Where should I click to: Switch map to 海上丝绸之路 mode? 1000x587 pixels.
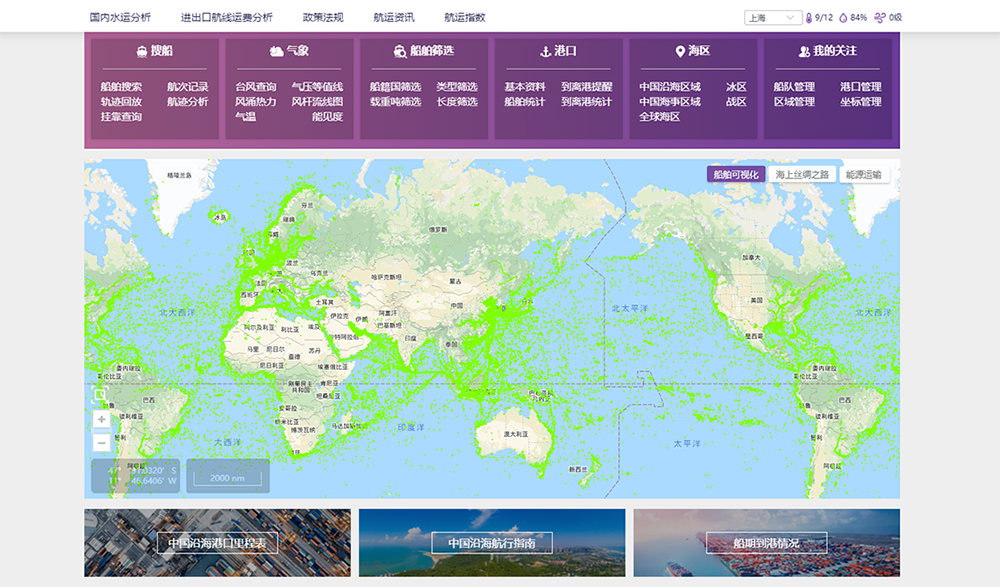pyautogui.click(x=802, y=174)
